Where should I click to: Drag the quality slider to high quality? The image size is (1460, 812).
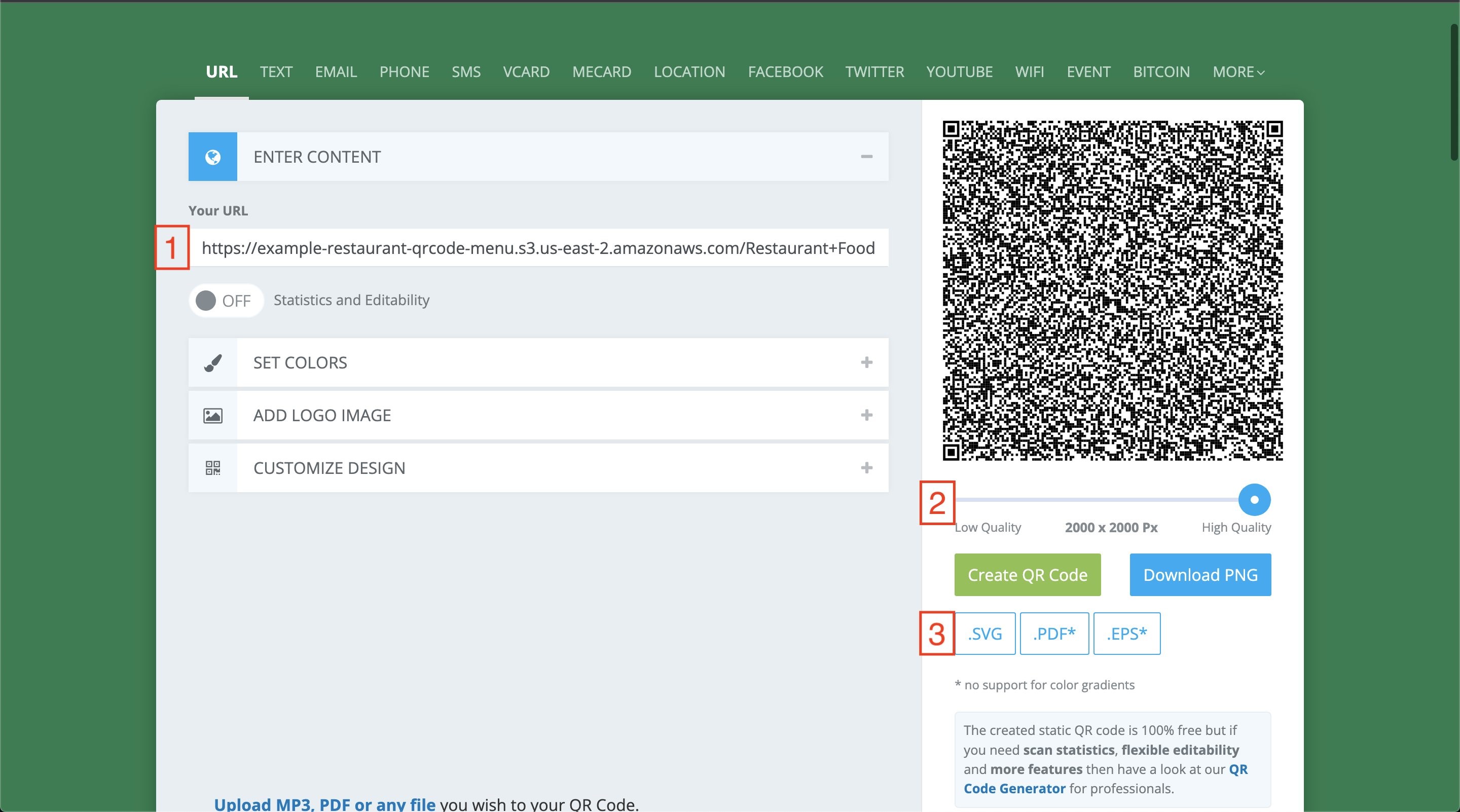[1254, 499]
